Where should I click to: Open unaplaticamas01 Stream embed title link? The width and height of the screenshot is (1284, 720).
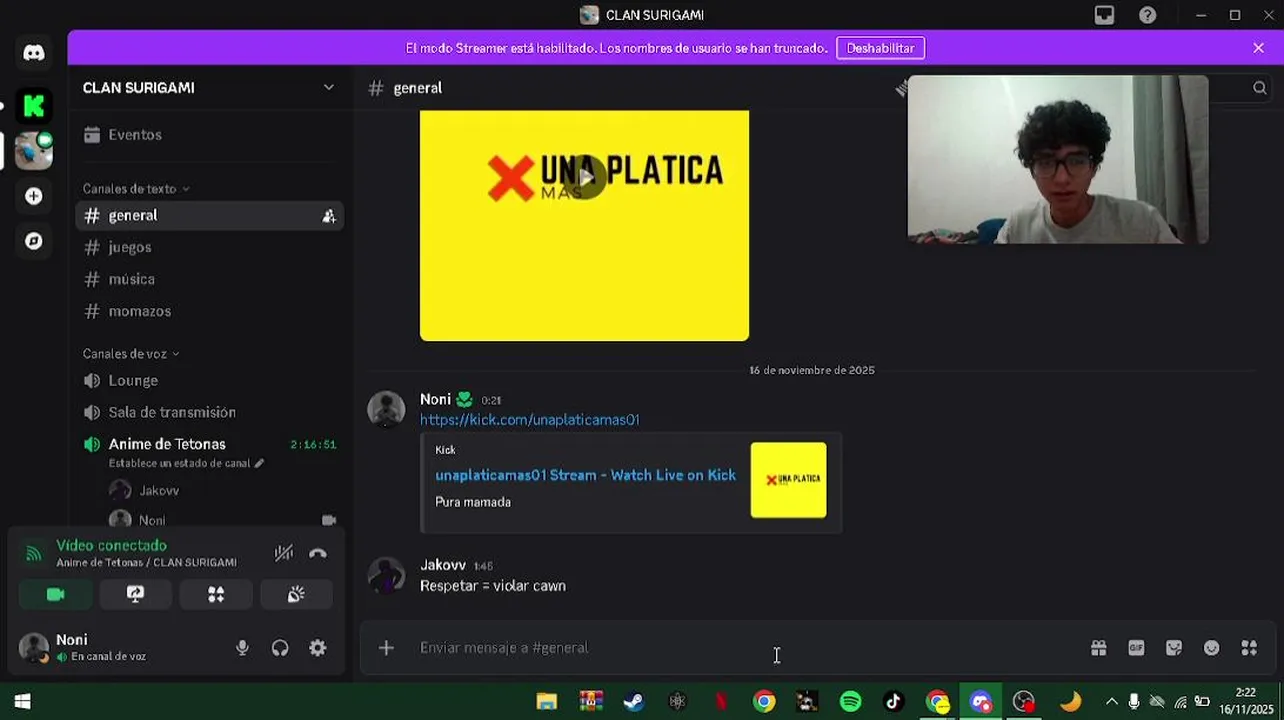(585, 475)
